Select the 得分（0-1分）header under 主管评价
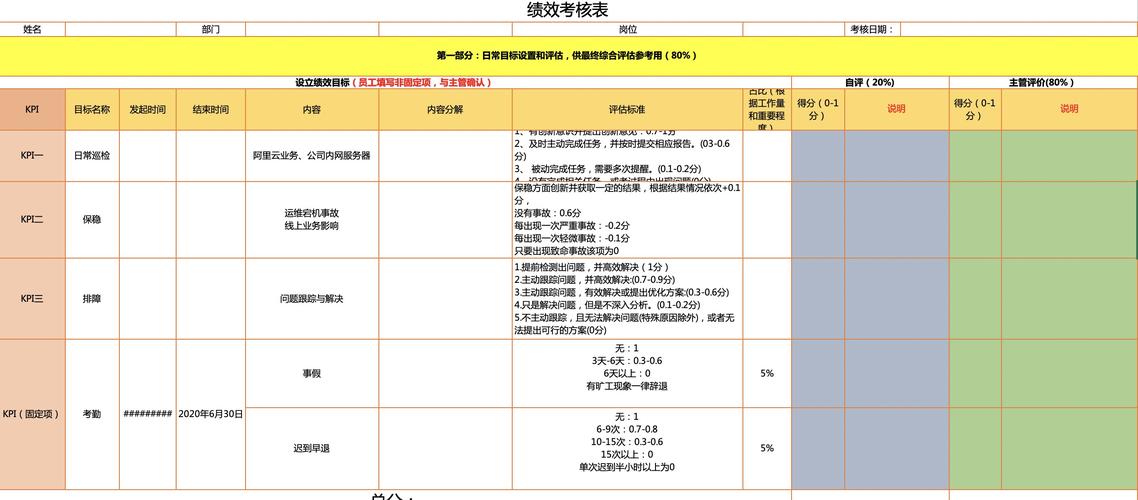This screenshot has width=1138, height=500. [975, 110]
